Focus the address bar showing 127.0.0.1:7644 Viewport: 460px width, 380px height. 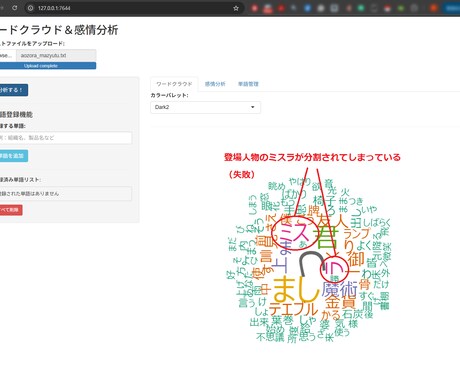[x=133, y=8]
